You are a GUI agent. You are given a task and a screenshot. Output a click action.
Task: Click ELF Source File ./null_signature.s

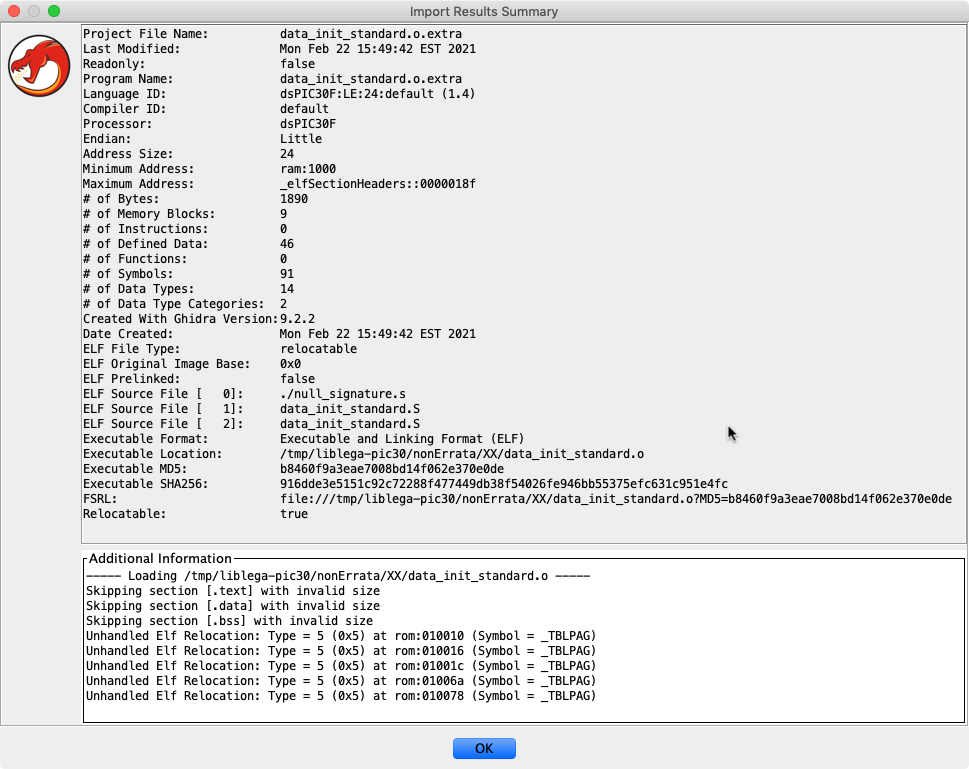point(343,394)
